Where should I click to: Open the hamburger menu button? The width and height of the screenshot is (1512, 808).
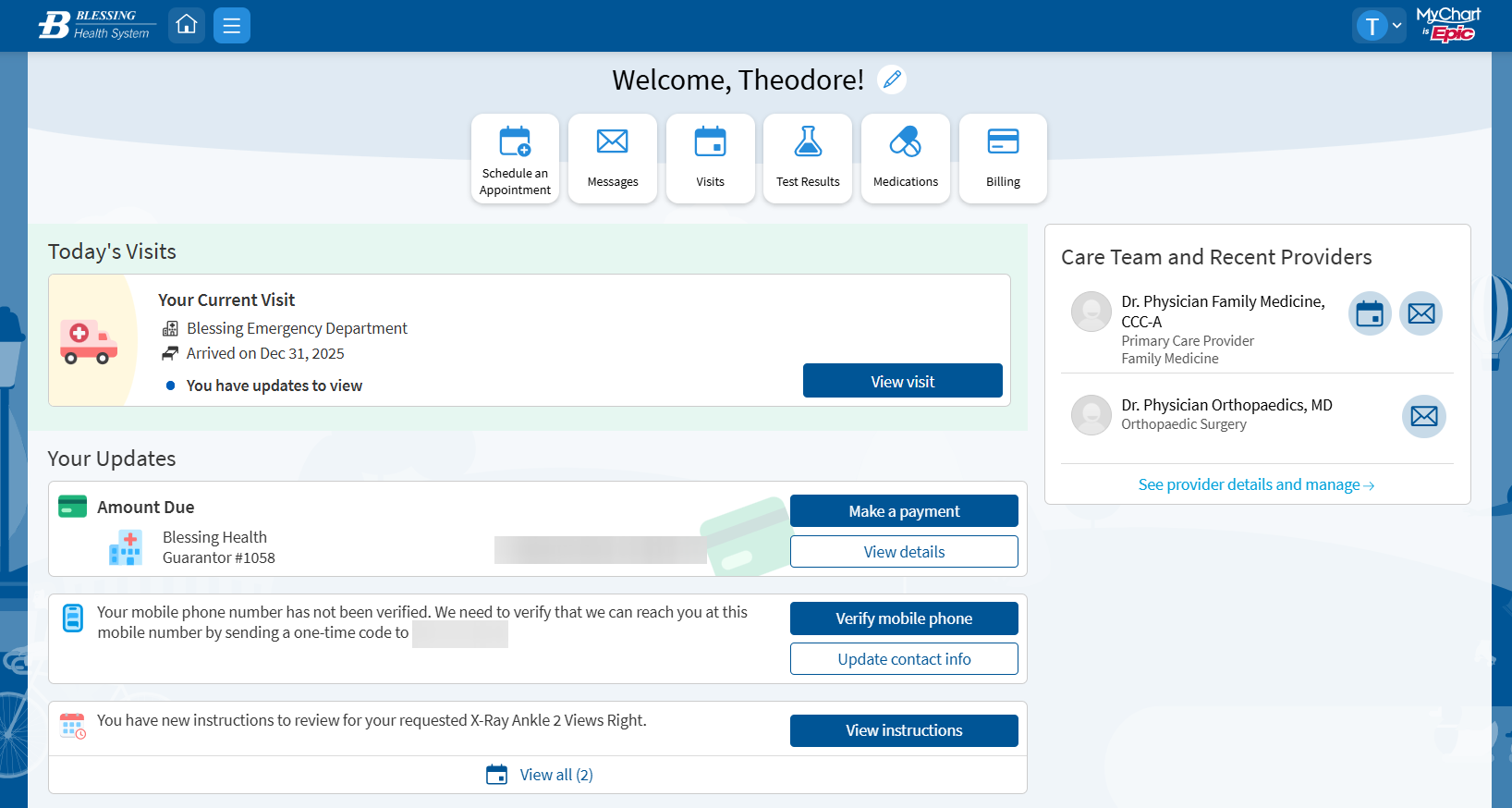pyautogui.click(x=232, y=25)
